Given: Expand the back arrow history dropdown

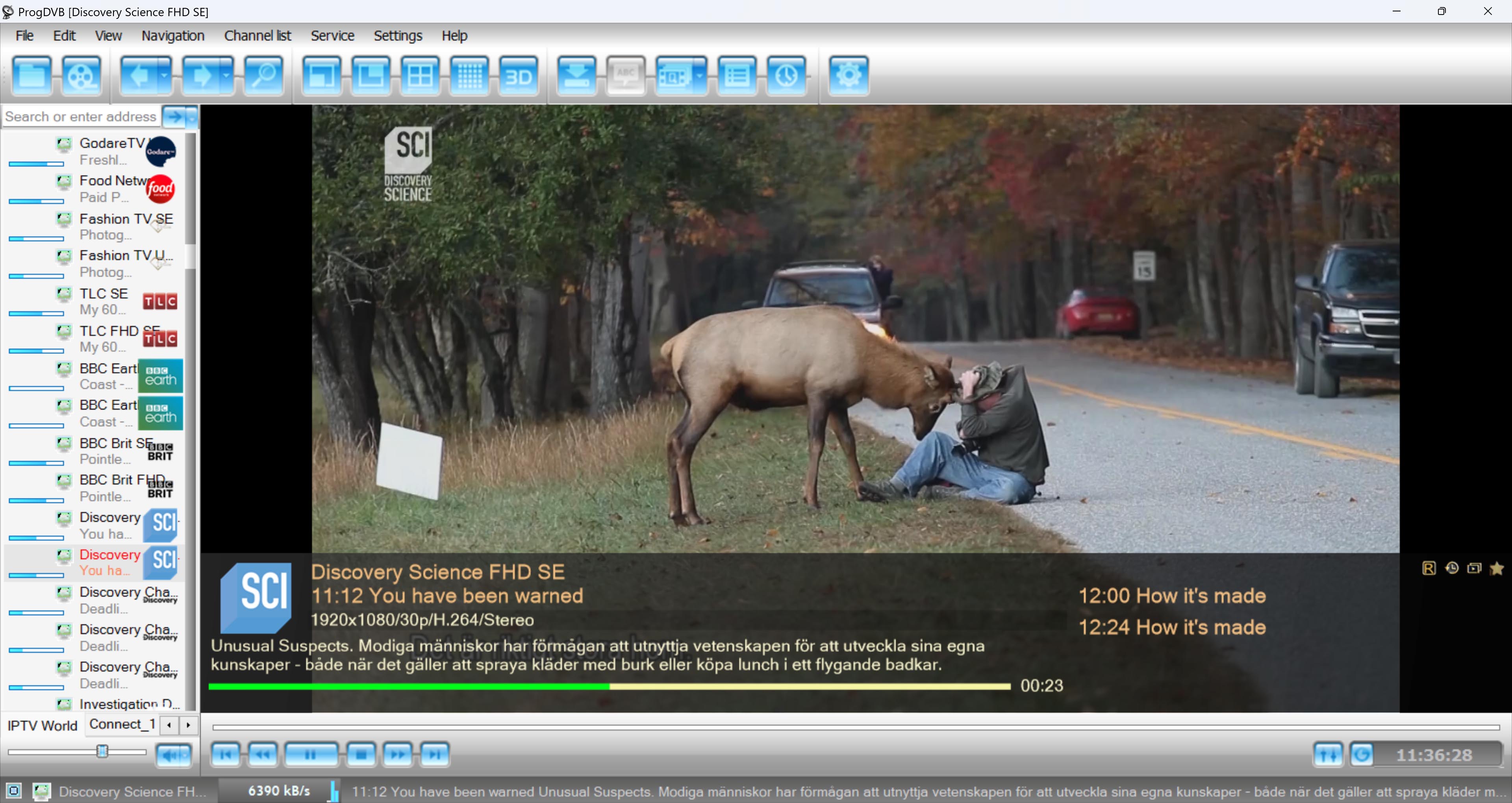Looking at the screenshot, I should click(164, 75).
